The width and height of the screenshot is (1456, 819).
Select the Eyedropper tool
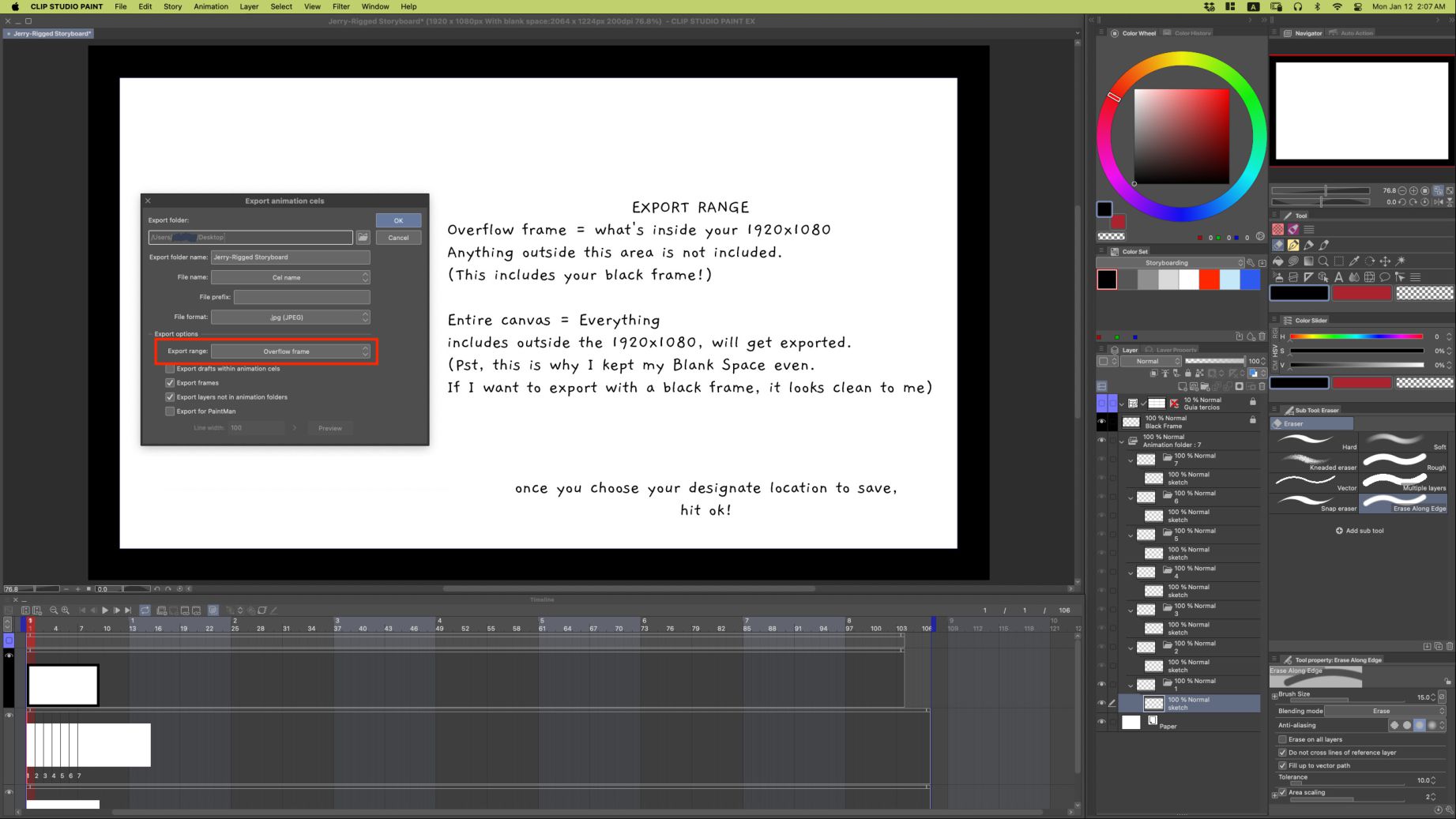coord(1354,261)
